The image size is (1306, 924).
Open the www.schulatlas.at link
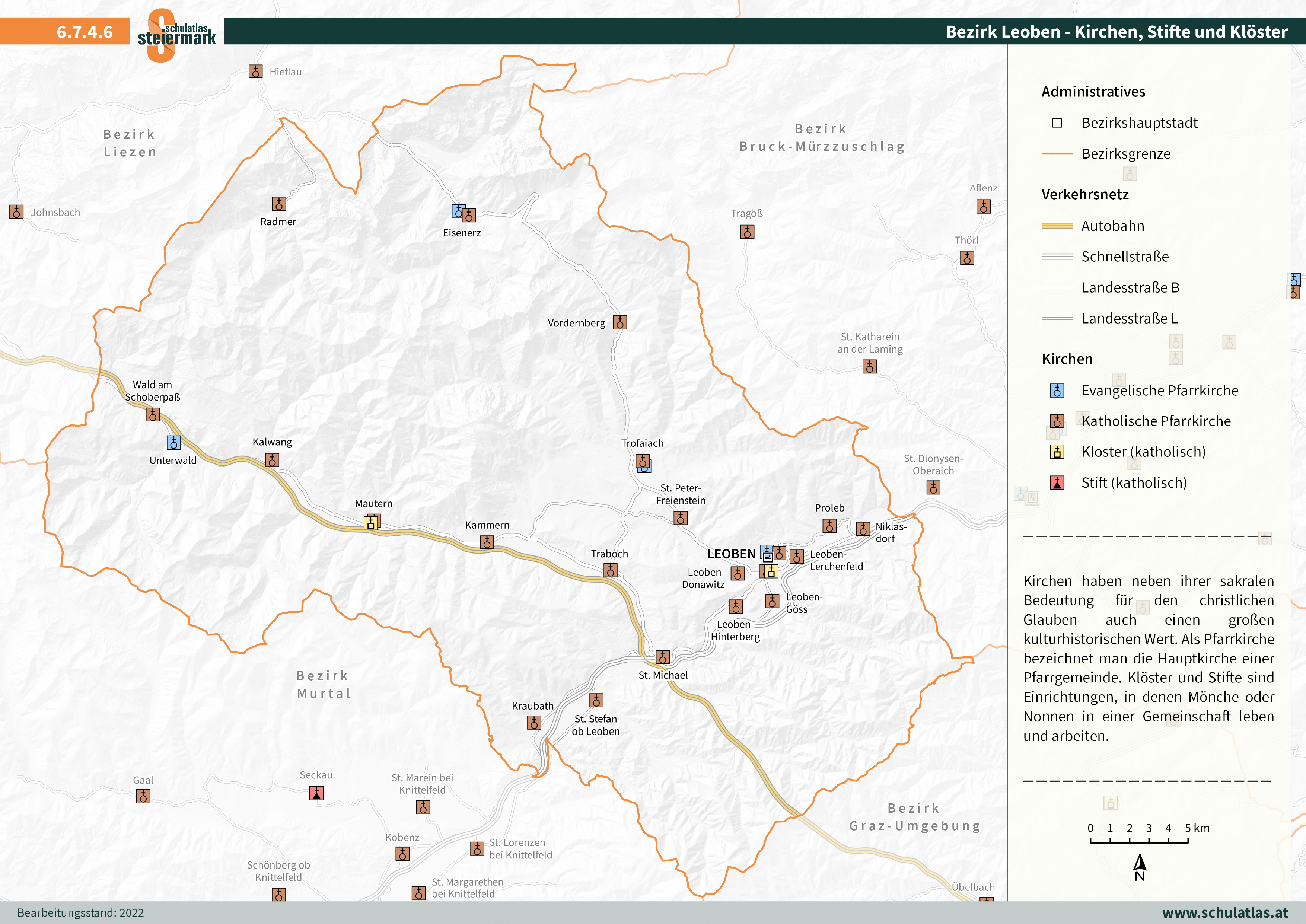1225,912
